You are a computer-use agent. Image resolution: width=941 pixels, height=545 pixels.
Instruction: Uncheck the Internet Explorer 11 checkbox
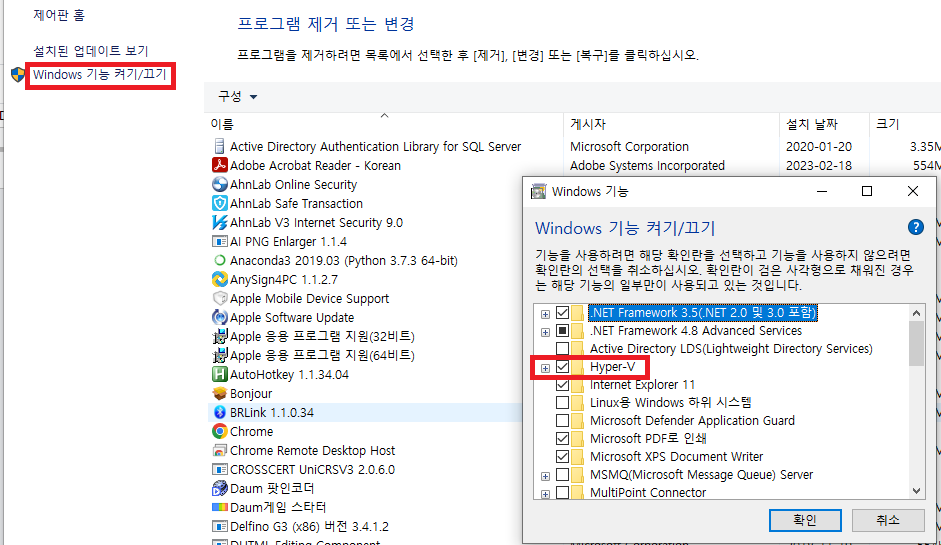[562, 385]
